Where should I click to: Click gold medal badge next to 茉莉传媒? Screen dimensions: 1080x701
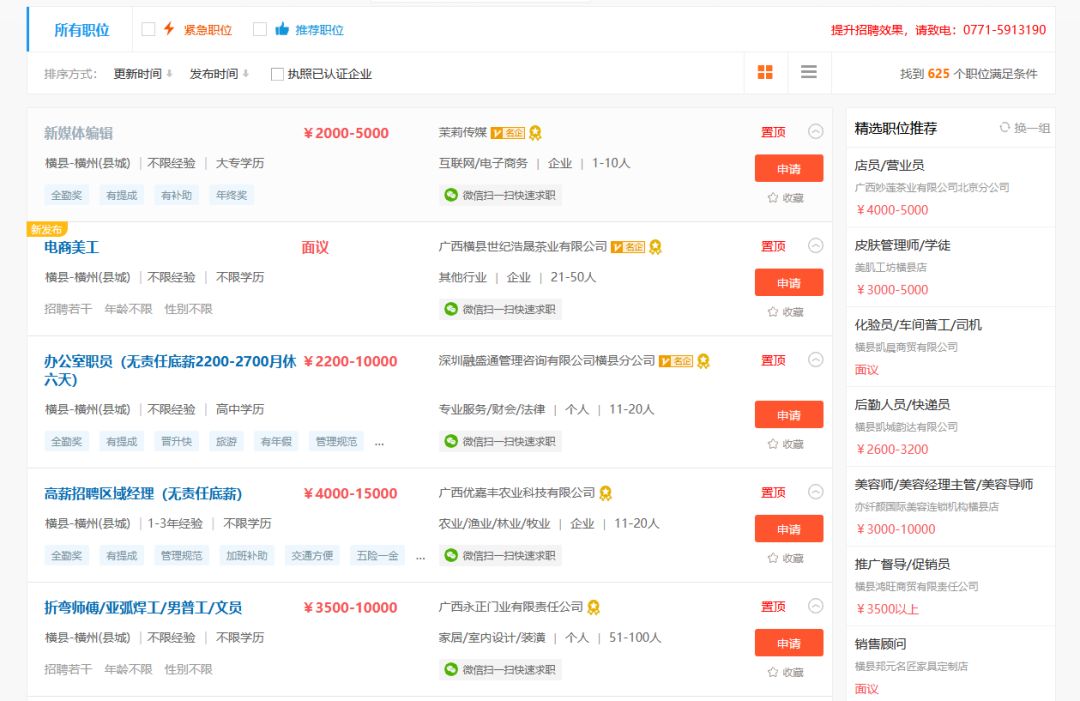point(535,132)
